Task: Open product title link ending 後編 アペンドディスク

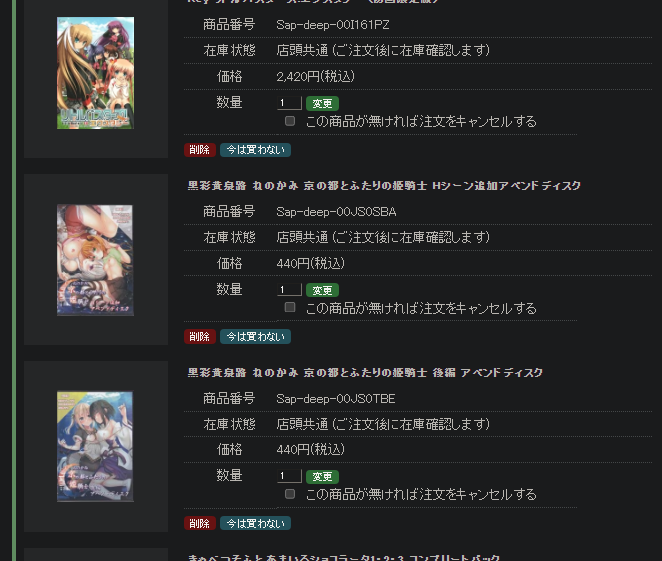Action: (365, 373)
